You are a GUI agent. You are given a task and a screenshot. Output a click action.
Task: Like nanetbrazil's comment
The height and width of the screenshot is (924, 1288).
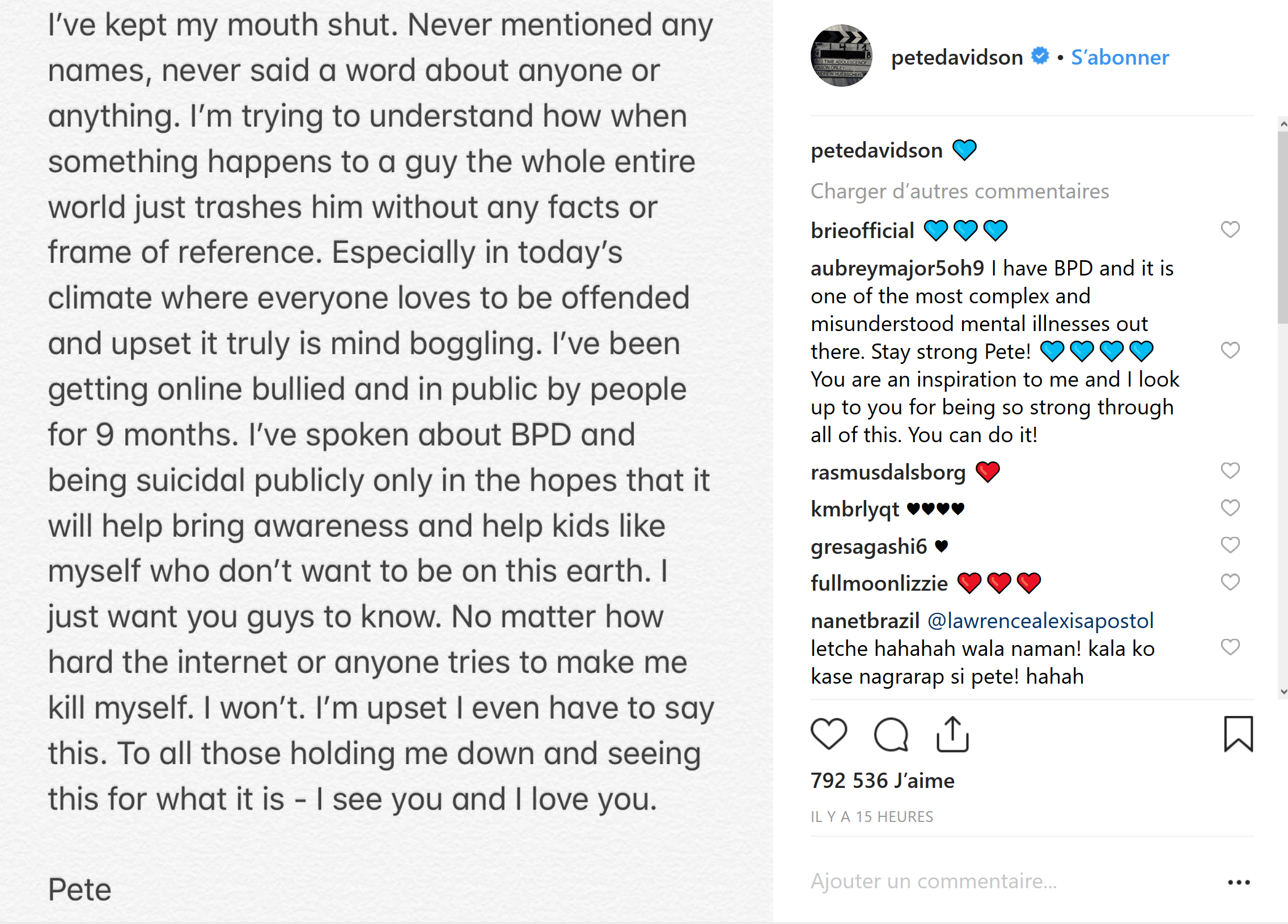coord(1230,647)
